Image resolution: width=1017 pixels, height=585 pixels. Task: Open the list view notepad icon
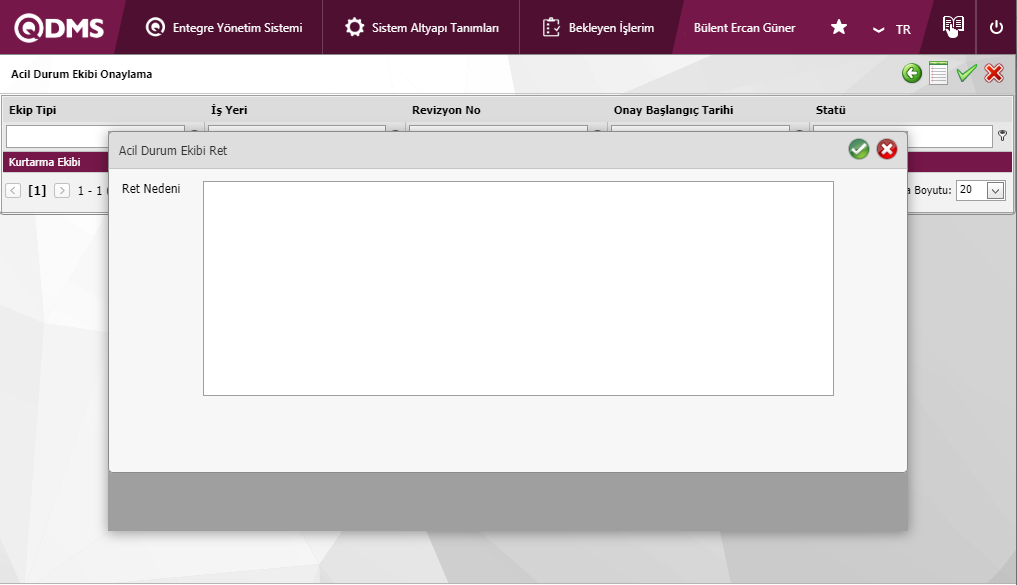[x=938, y=73]
